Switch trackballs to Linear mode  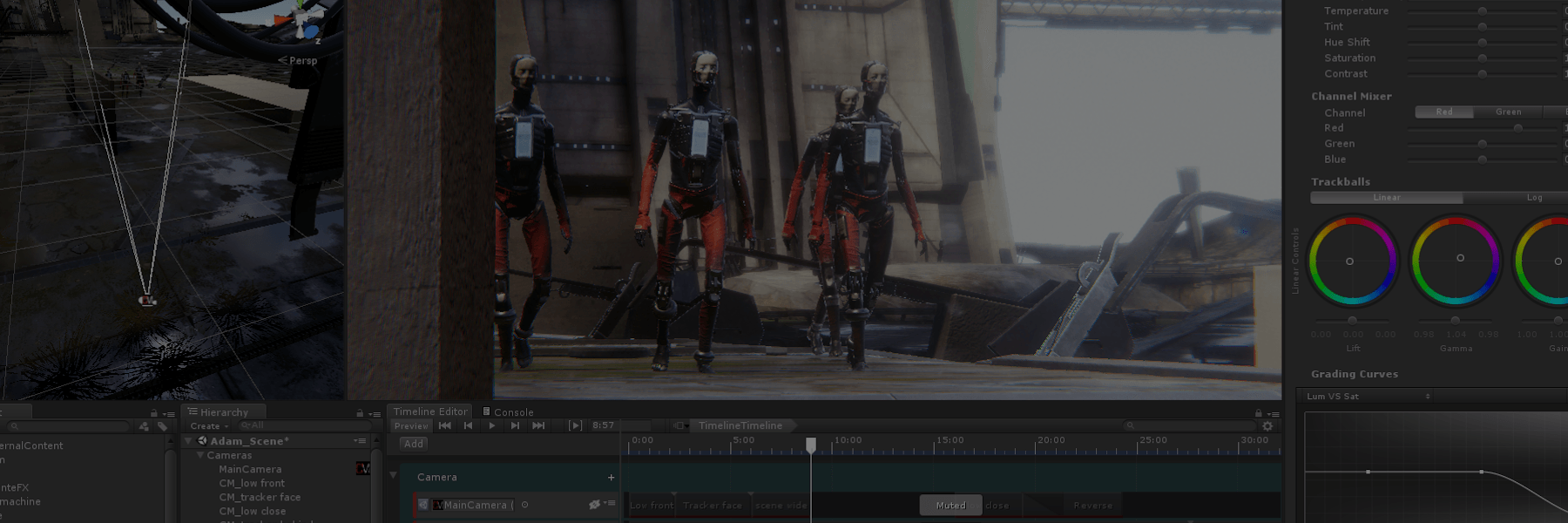(1387, 198)
